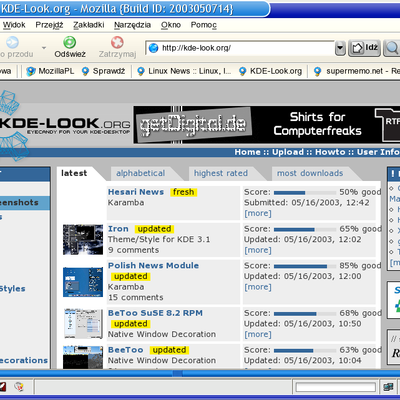
Task: Click [more] under Polish News Module score
Action: 258,287
